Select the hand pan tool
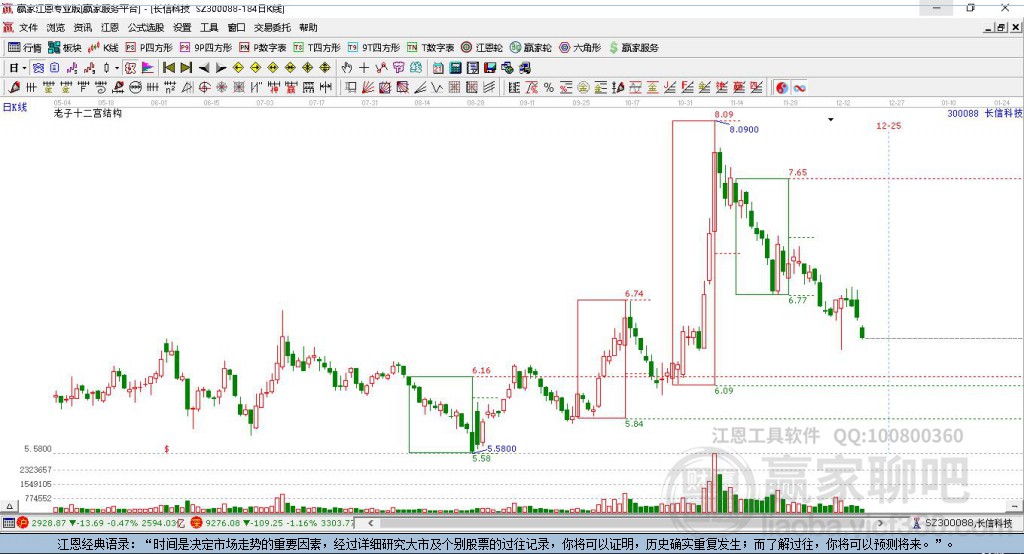 click(x=347, y=68)
